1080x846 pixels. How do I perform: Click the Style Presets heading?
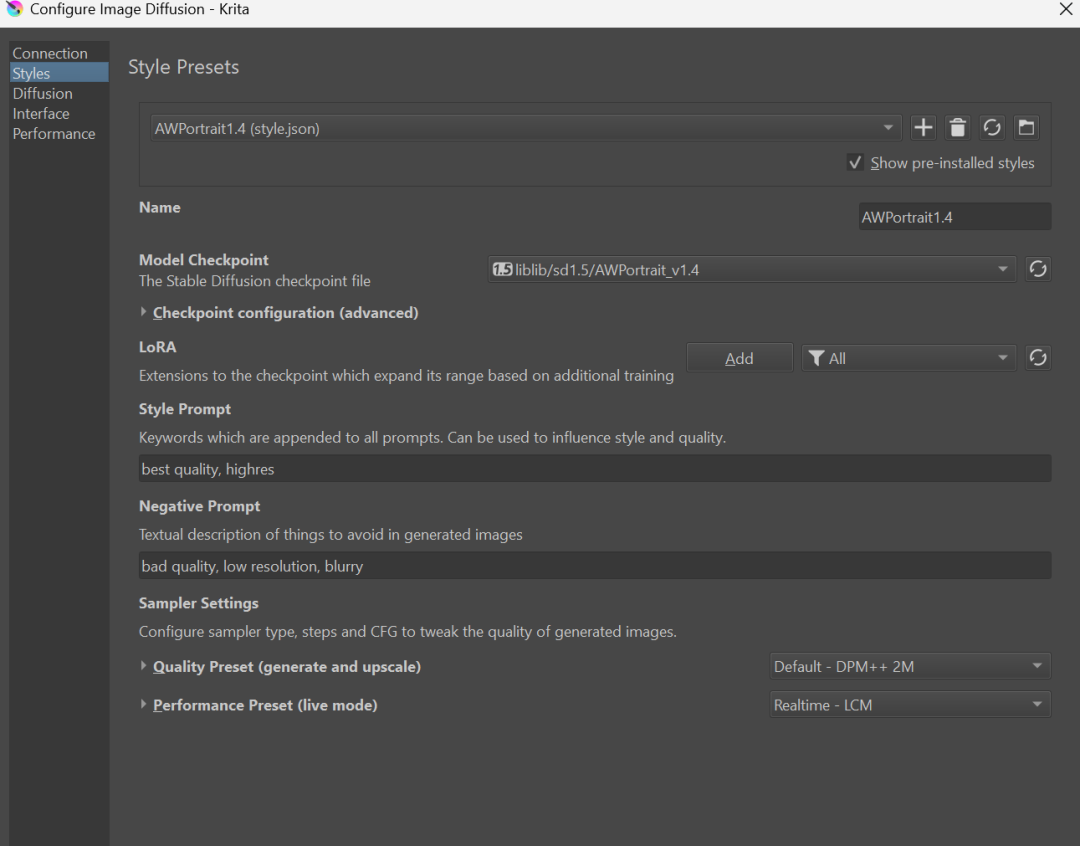pyautogui.click(x=183, y=67)
